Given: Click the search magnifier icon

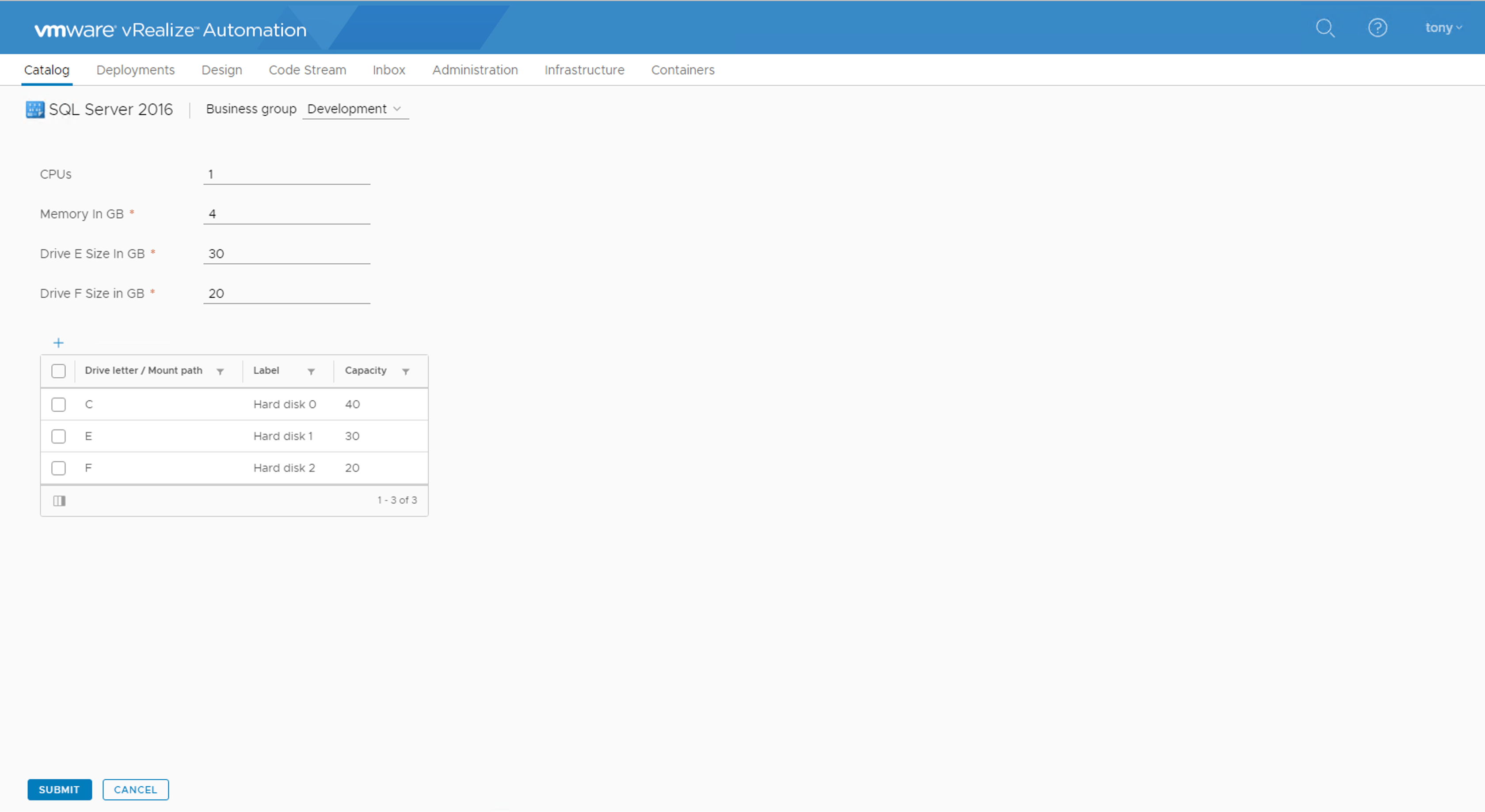Looking at the screenshot, I should pos(1325,28).
